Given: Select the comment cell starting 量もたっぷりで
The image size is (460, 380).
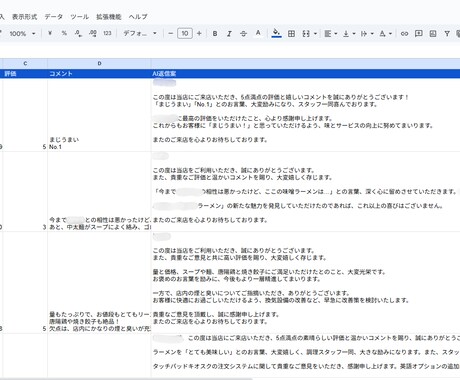Looking at the screenshot, I should click(99, 283).
